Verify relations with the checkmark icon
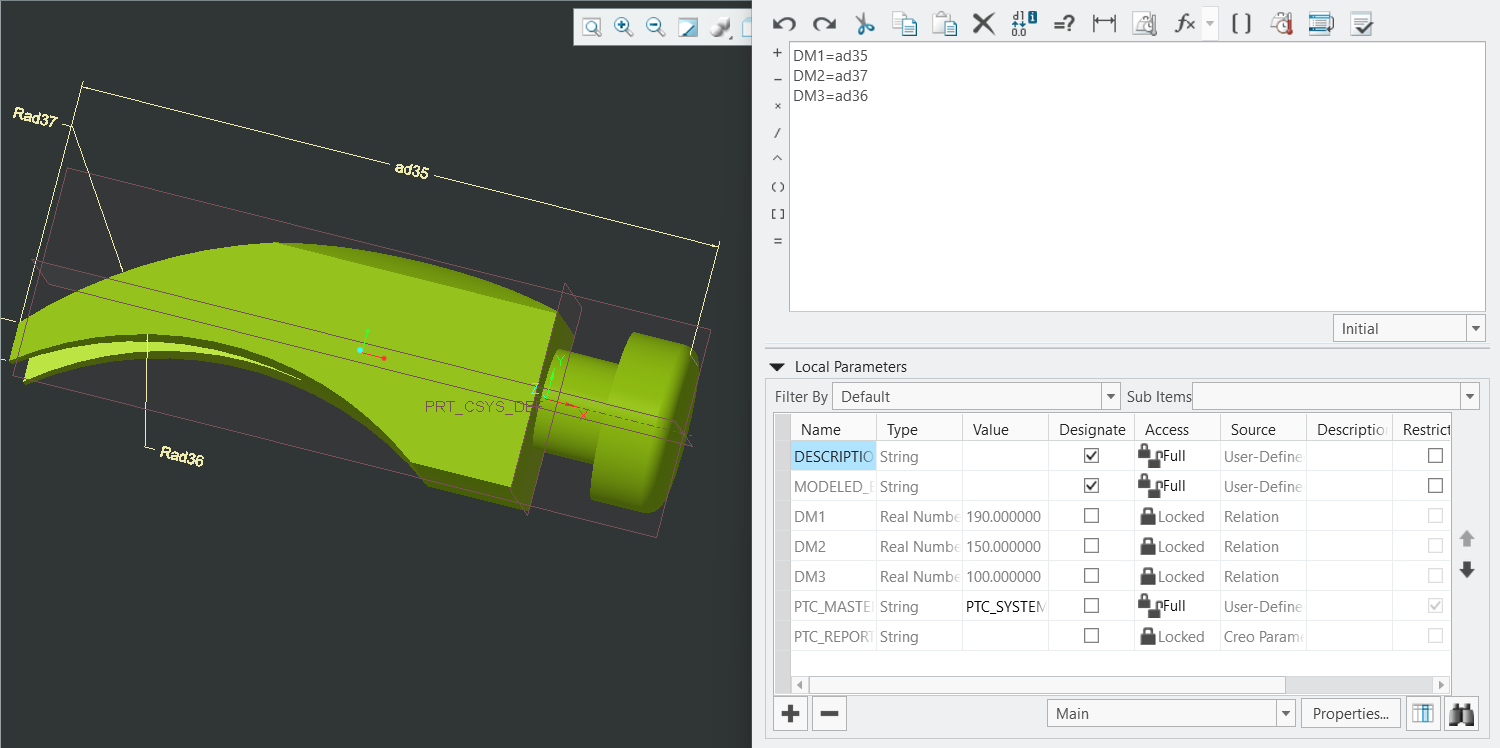The width and height of the screenshot is (1500, 748). click(x=1361, y=24)
